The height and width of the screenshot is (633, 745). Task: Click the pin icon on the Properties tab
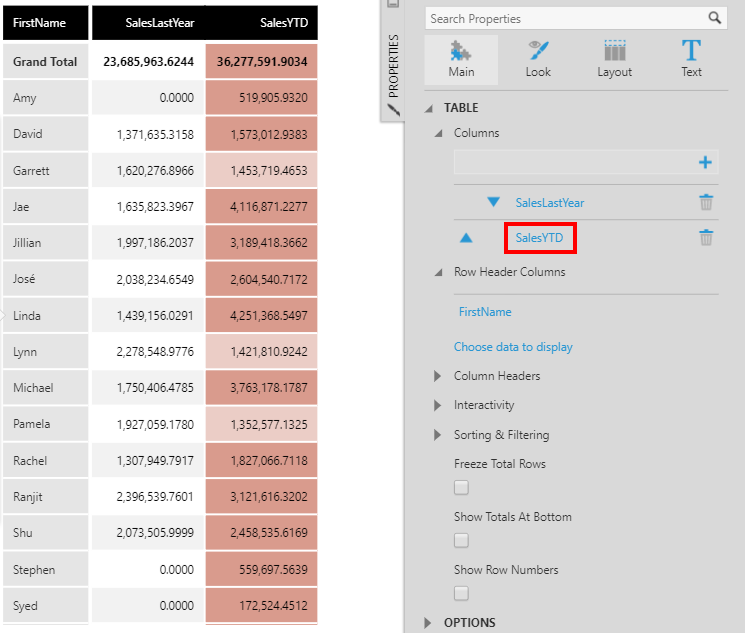pyautogui.click(x=393, y=110)
